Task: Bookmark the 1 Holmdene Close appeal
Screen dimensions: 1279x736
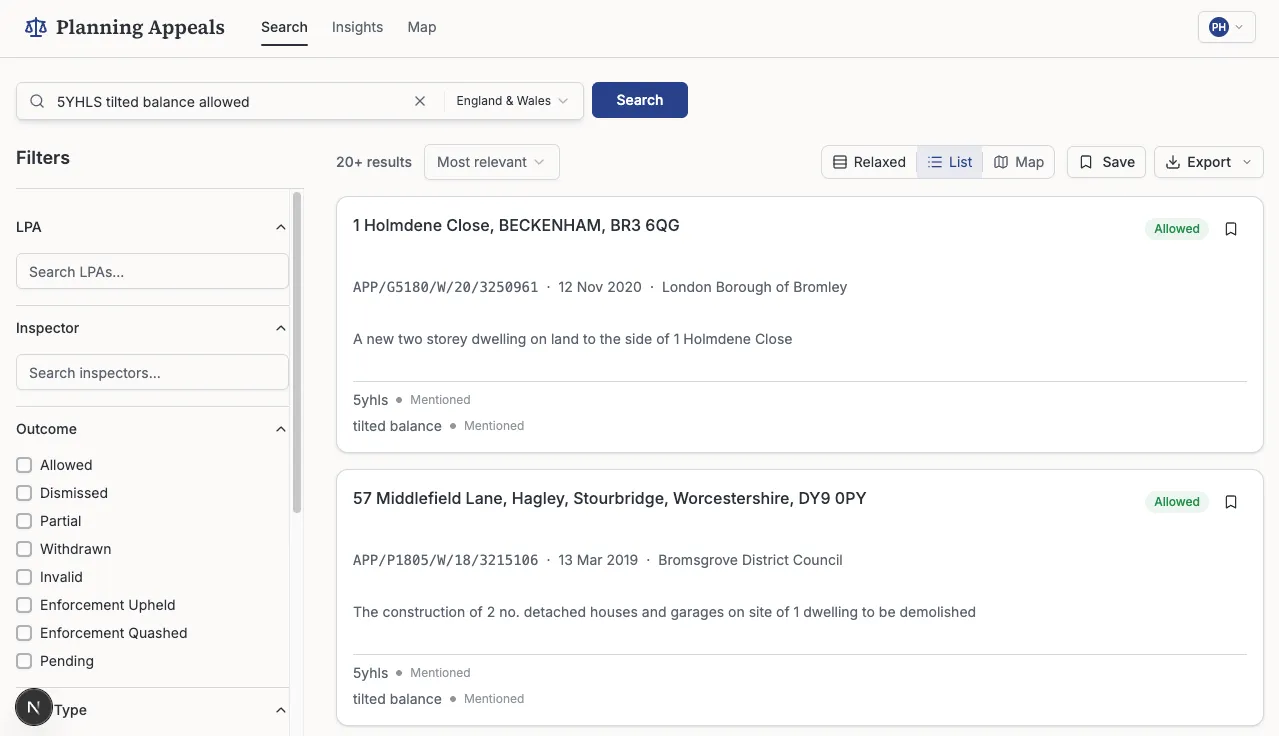Action: [x=1230, y=228]
